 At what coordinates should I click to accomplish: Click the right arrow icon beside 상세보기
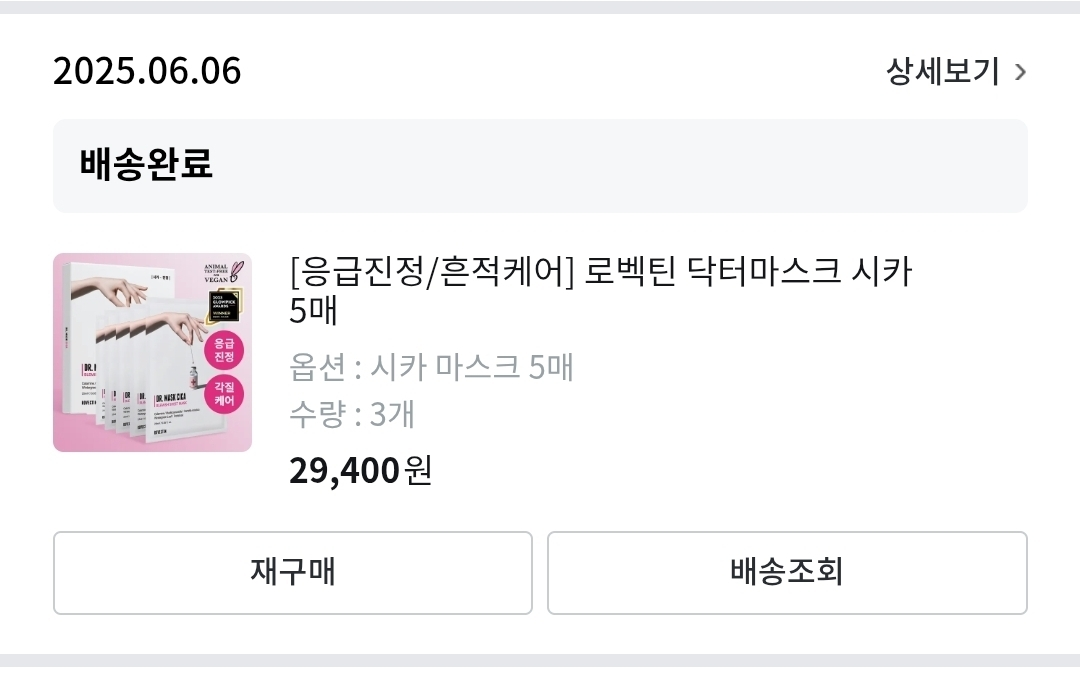pyautogui.click(x=1019, y=71)
